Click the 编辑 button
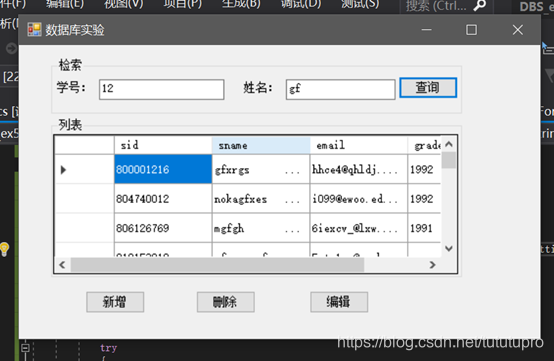 click(x=339, y=302)
